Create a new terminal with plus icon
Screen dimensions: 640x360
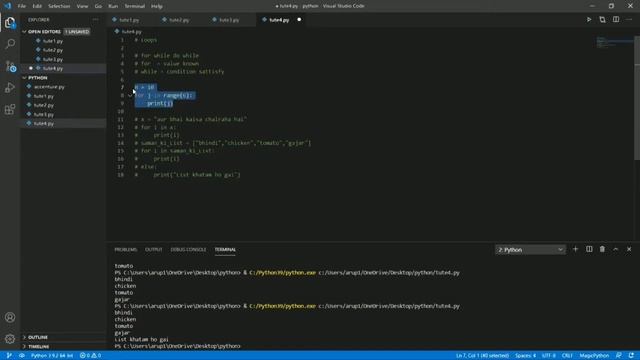[576, 249]
